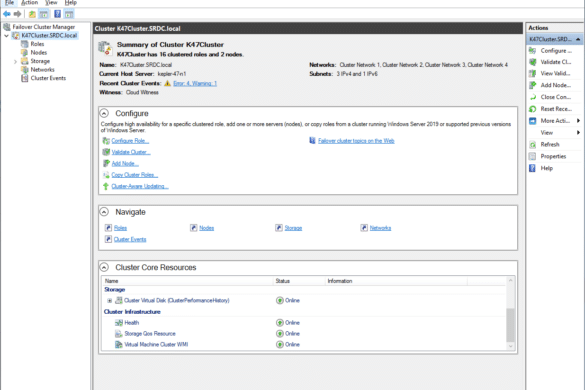585x390 pixels.
Task: Open the Error: 4, Warning: 1 link
Action: (x=195, y=83)
